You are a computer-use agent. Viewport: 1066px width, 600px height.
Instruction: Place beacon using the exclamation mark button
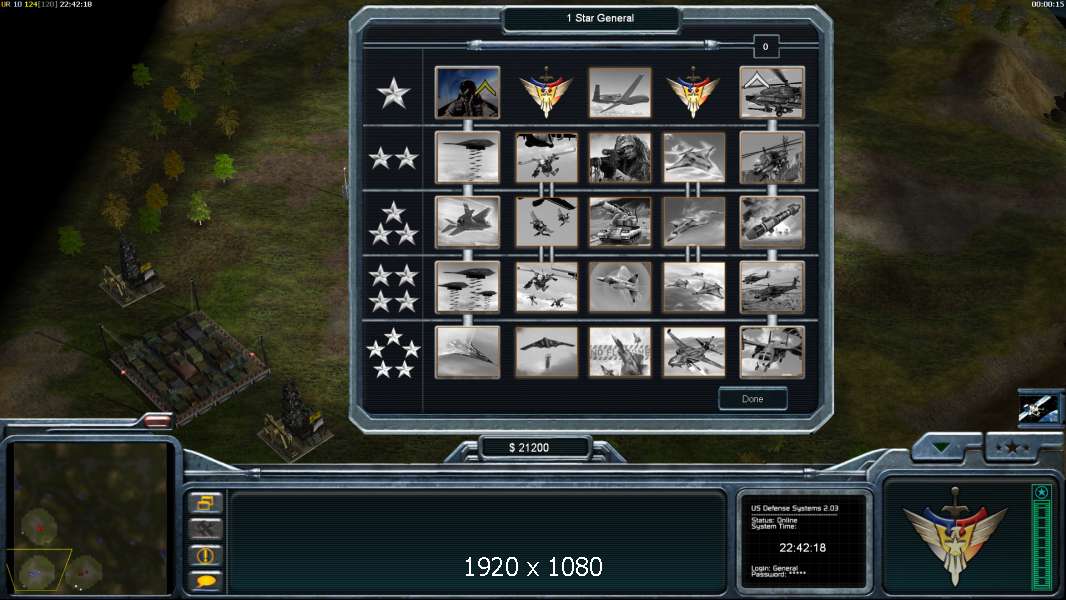(x=205, y=555)
